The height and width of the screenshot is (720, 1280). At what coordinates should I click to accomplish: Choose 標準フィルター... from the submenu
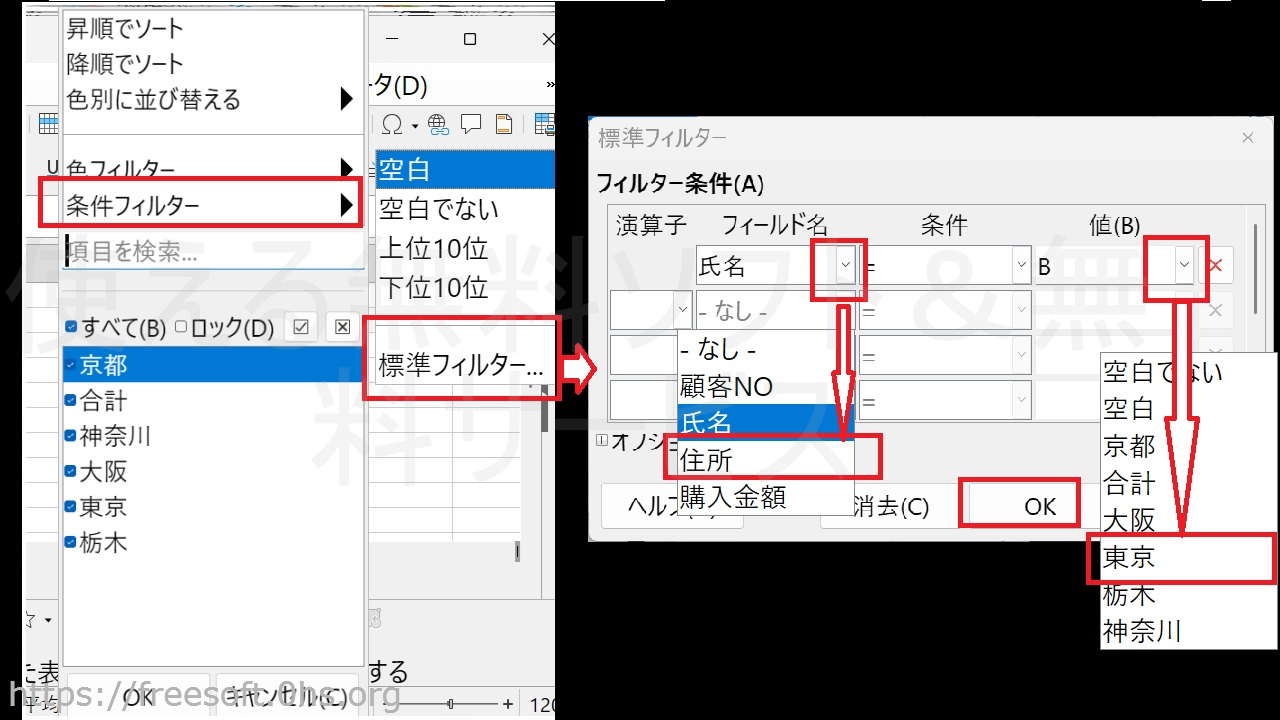tap(460, 366)
